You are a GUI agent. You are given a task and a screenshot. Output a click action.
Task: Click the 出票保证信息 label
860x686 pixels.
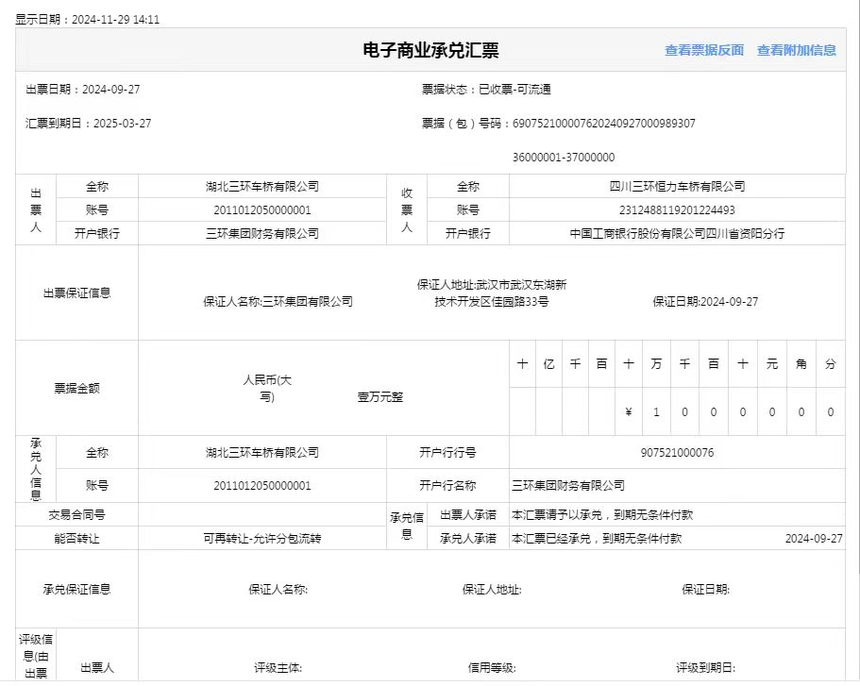pos(77,293)
